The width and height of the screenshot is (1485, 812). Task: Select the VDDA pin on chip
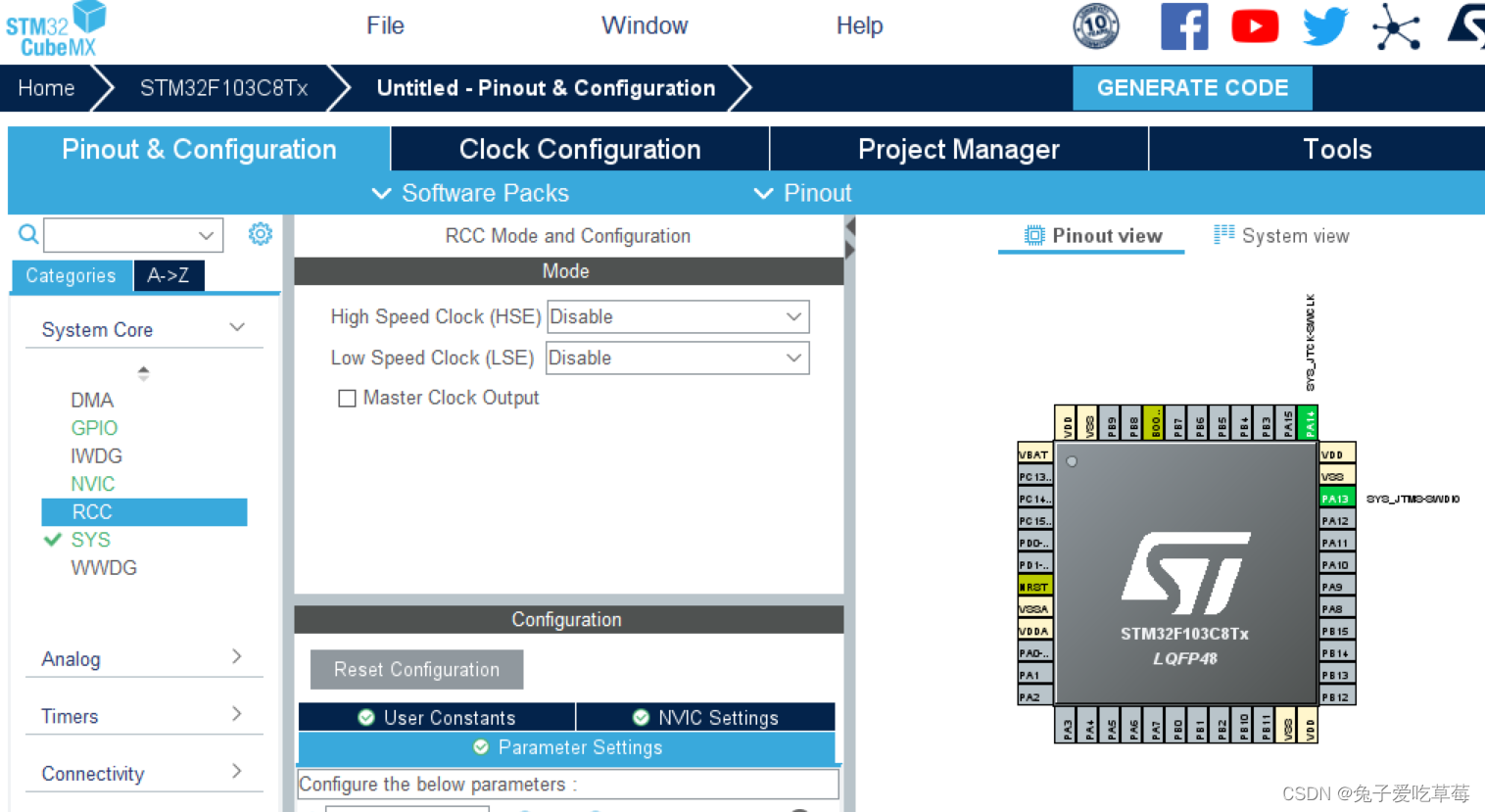point(1034,631)
